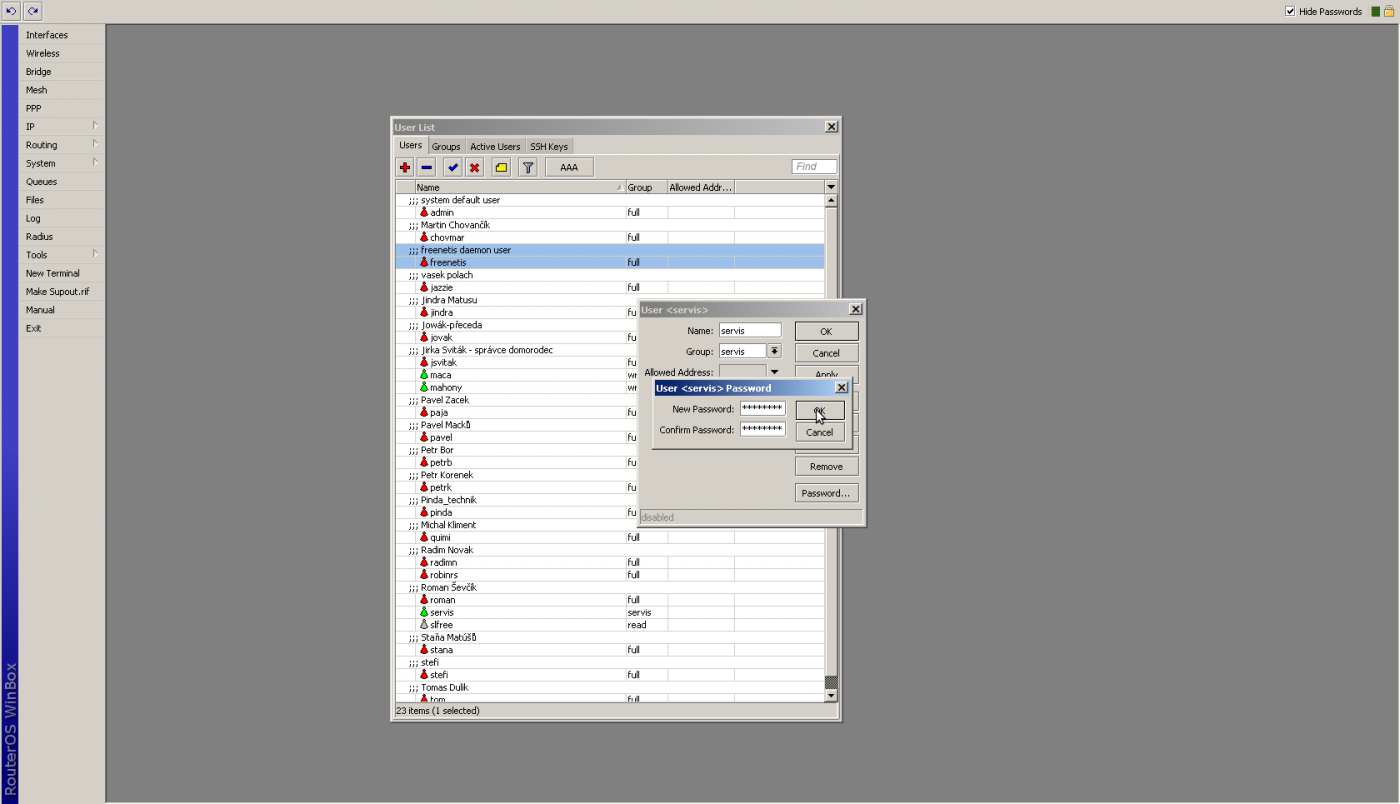Enable the user with the blue checkmark icon
The width and height of the screenshot is (1400, 804).
coord(453,167)
